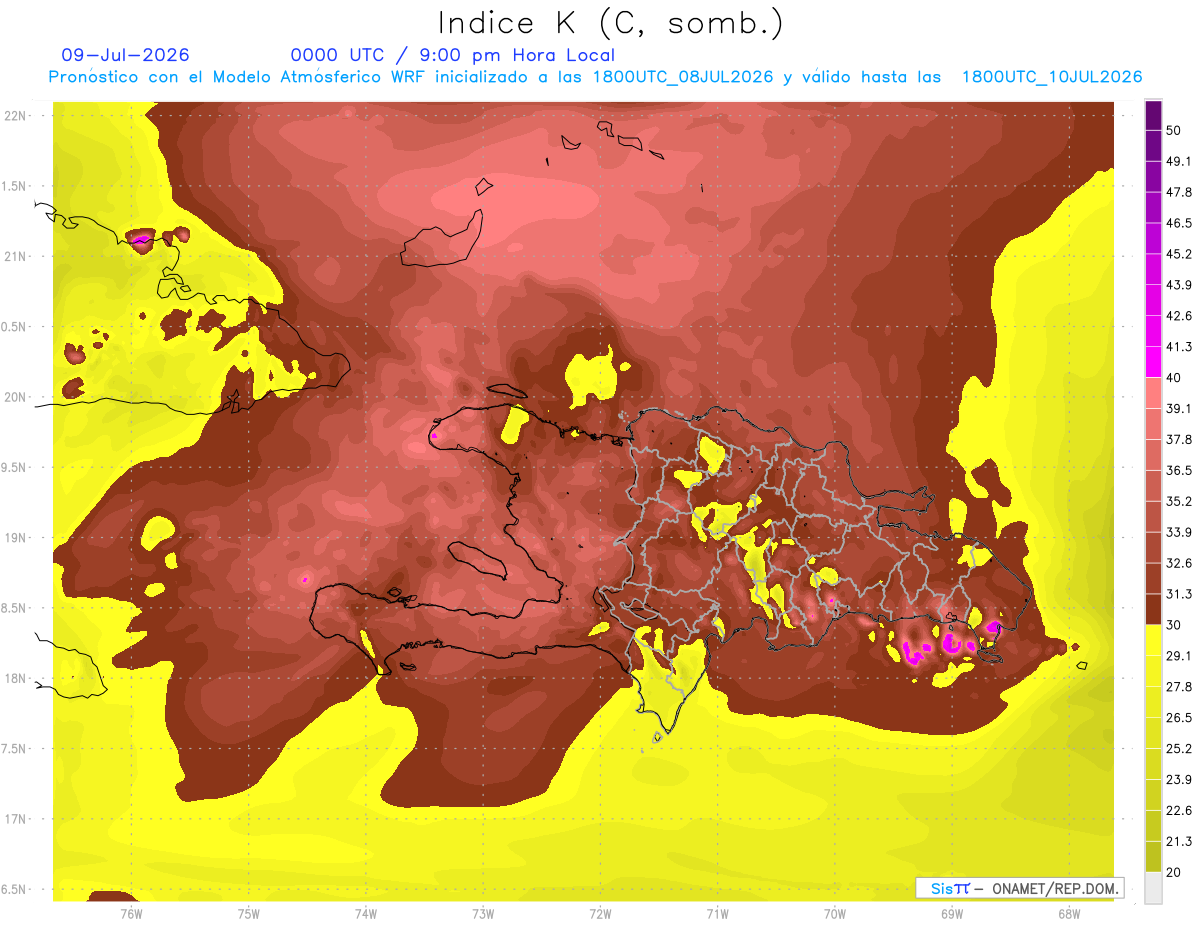Click the colorbar value "43.9"
1200x927 pixels.
click(1179, 286)
